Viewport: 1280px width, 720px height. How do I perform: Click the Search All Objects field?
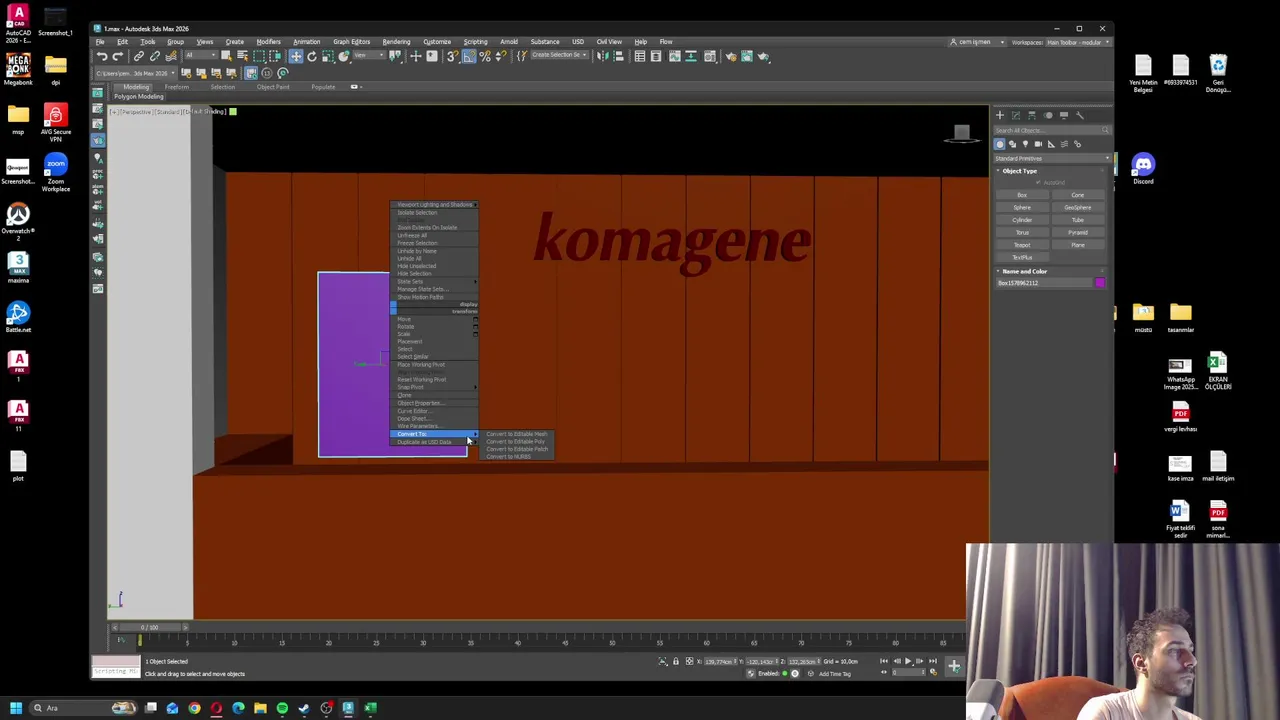tap(1052, 130)
